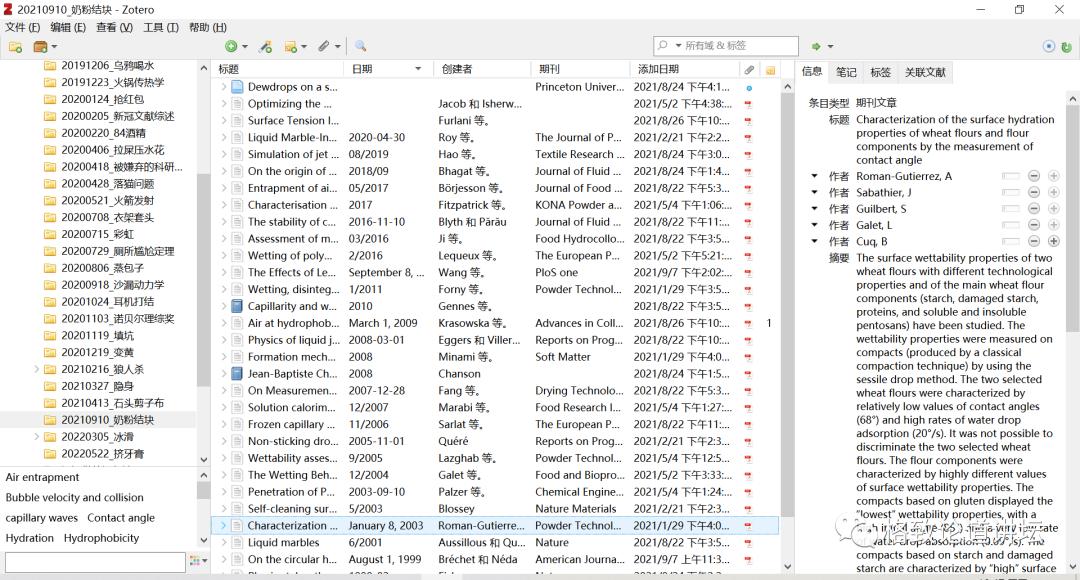This screenshot has height=580, width=1080.
Task: Click the tag filter input field
Action: (x=95, y=562)
